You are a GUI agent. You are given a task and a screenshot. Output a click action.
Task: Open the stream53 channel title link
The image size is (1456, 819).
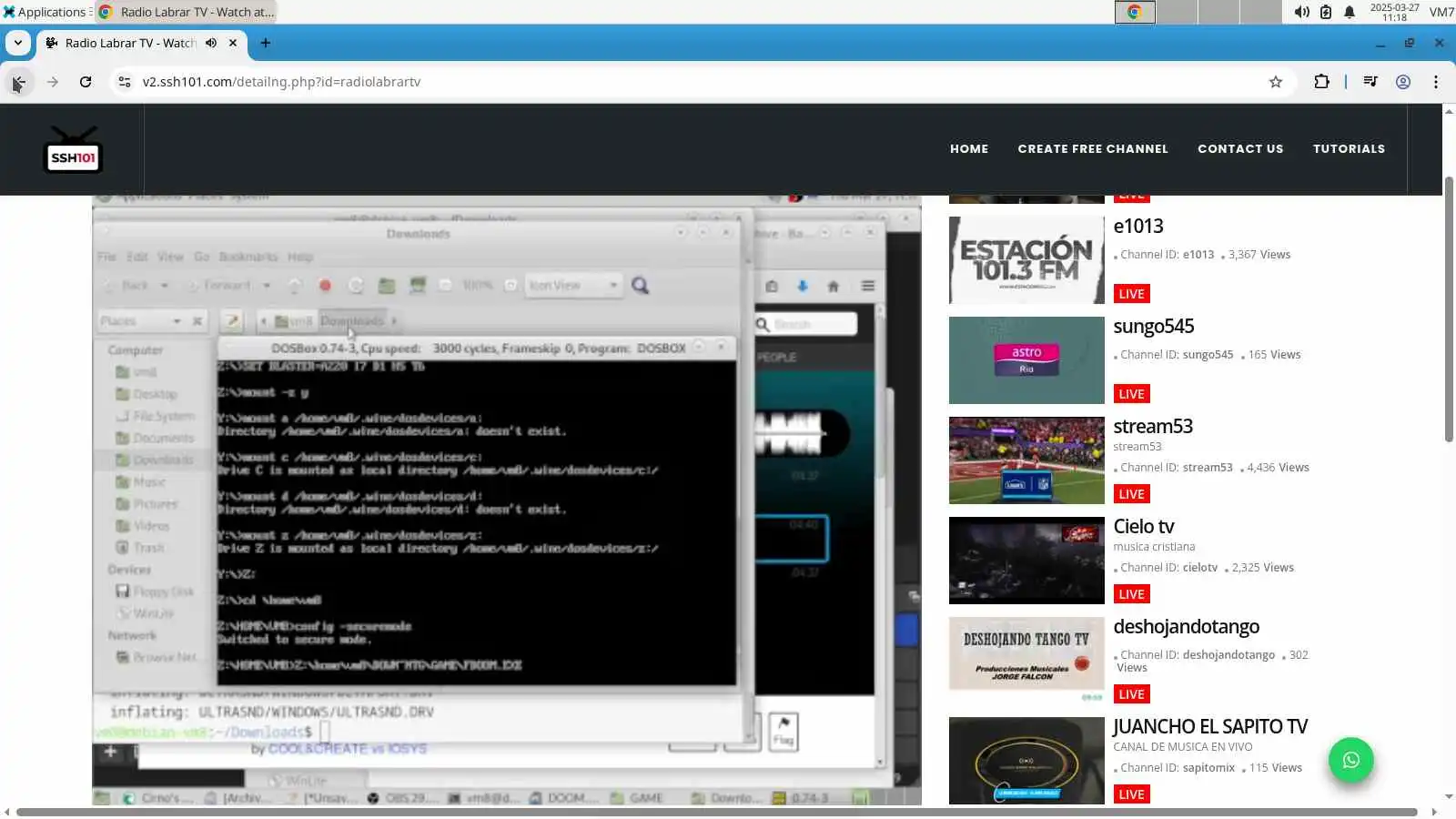(1153, 426)
